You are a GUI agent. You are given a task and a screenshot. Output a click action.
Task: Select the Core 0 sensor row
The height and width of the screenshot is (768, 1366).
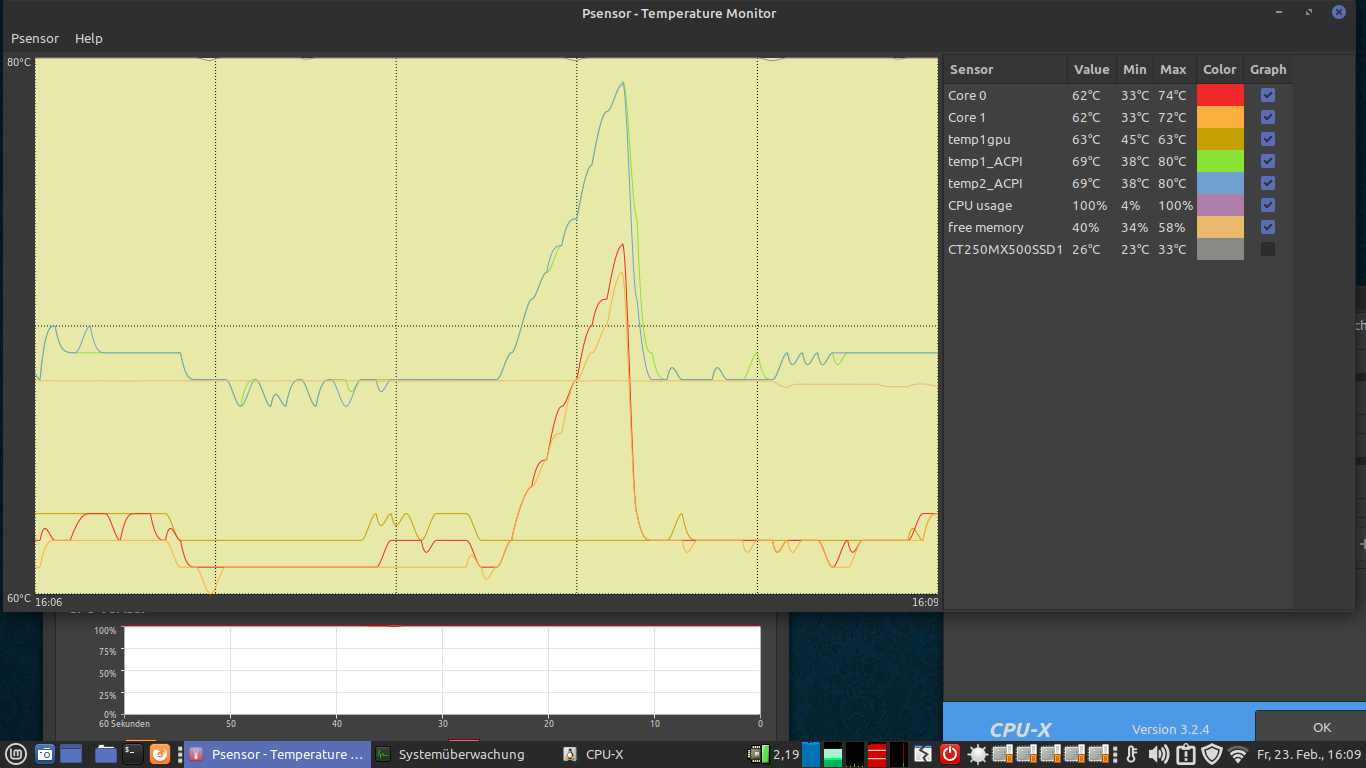pos(1118,95)
